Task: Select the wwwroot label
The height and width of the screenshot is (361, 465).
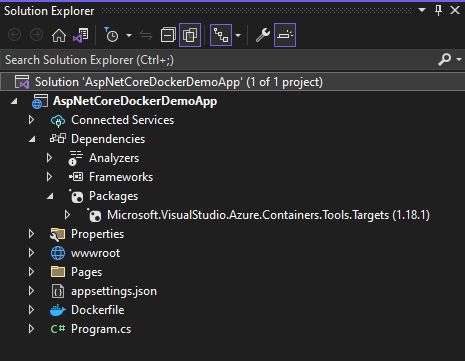Action: point(95,253)
